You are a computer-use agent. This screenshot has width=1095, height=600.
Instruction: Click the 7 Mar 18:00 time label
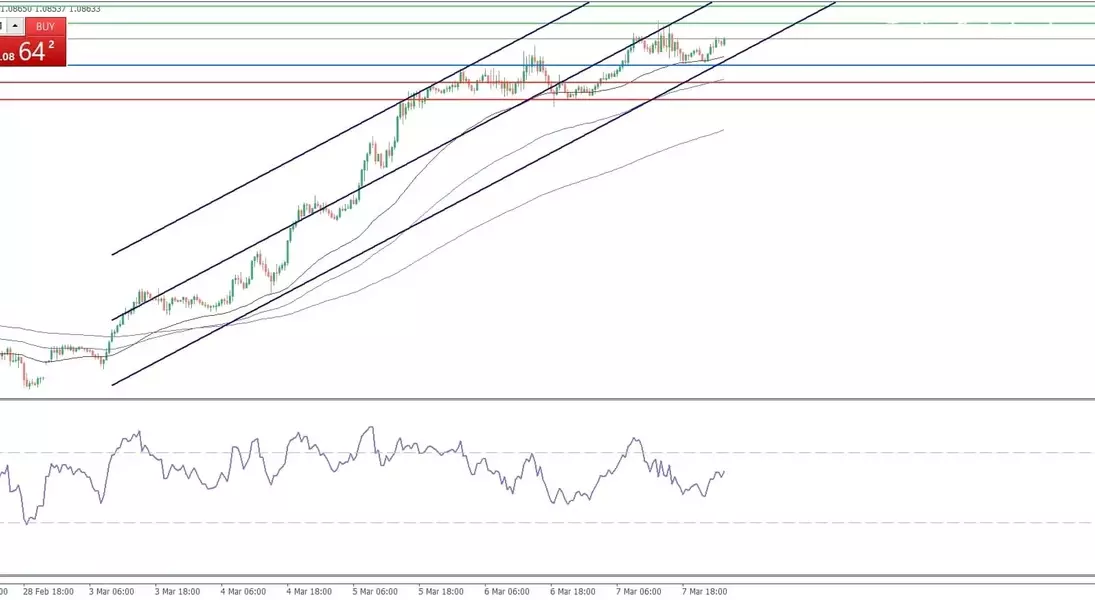pyautogui.click(x=704, y=591)
